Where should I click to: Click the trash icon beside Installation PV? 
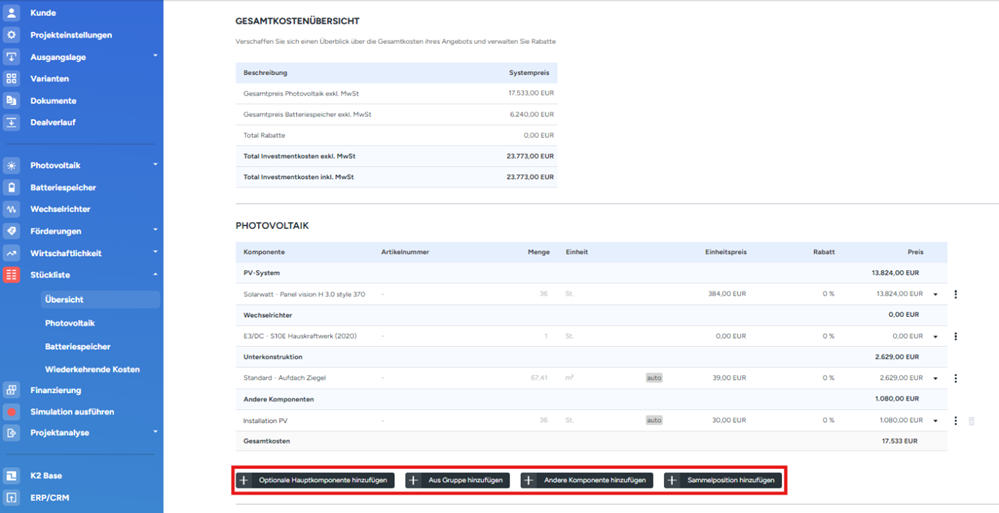point(971,421)
